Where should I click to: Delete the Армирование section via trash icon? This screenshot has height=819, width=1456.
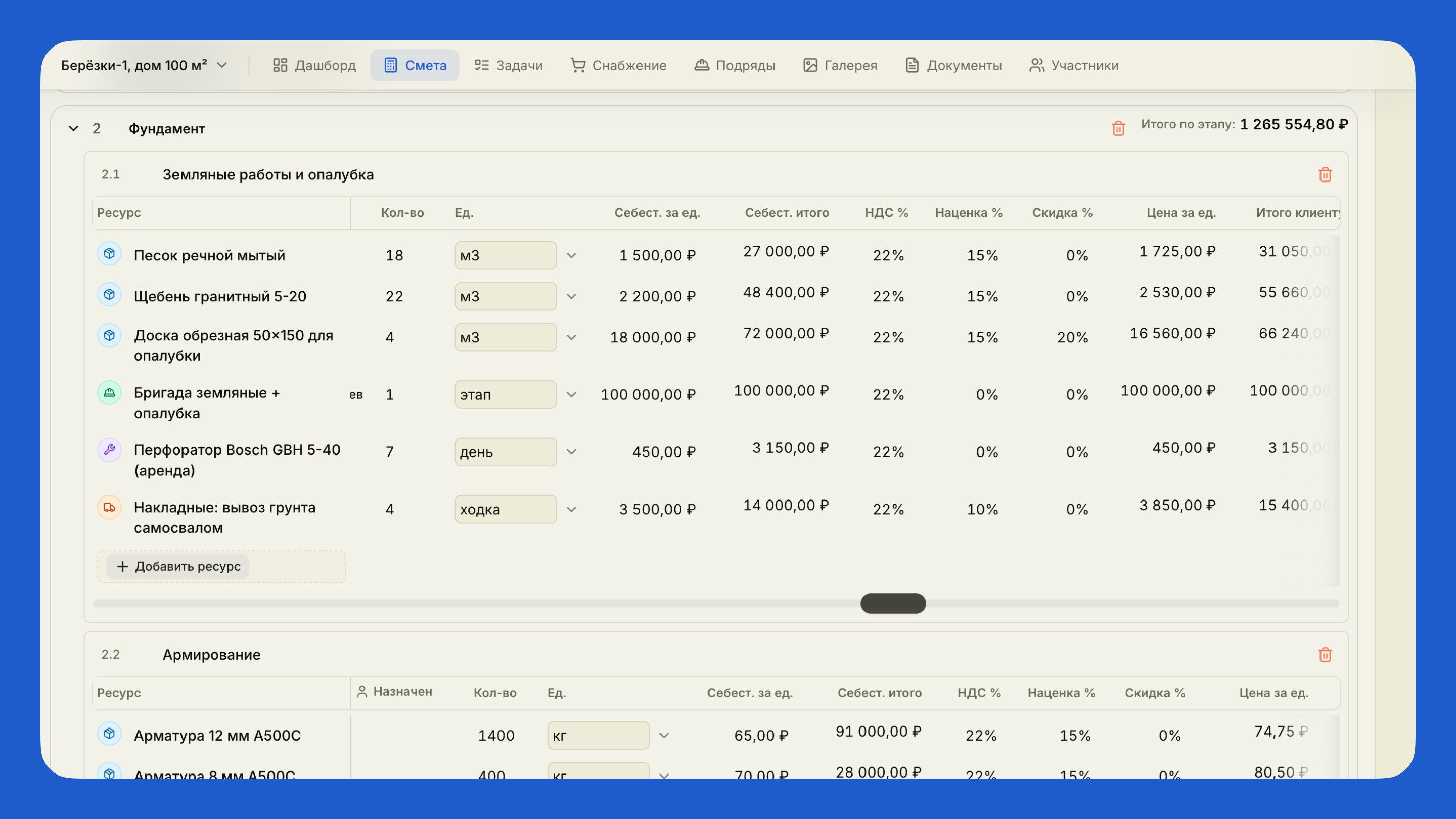(1325, 655)
